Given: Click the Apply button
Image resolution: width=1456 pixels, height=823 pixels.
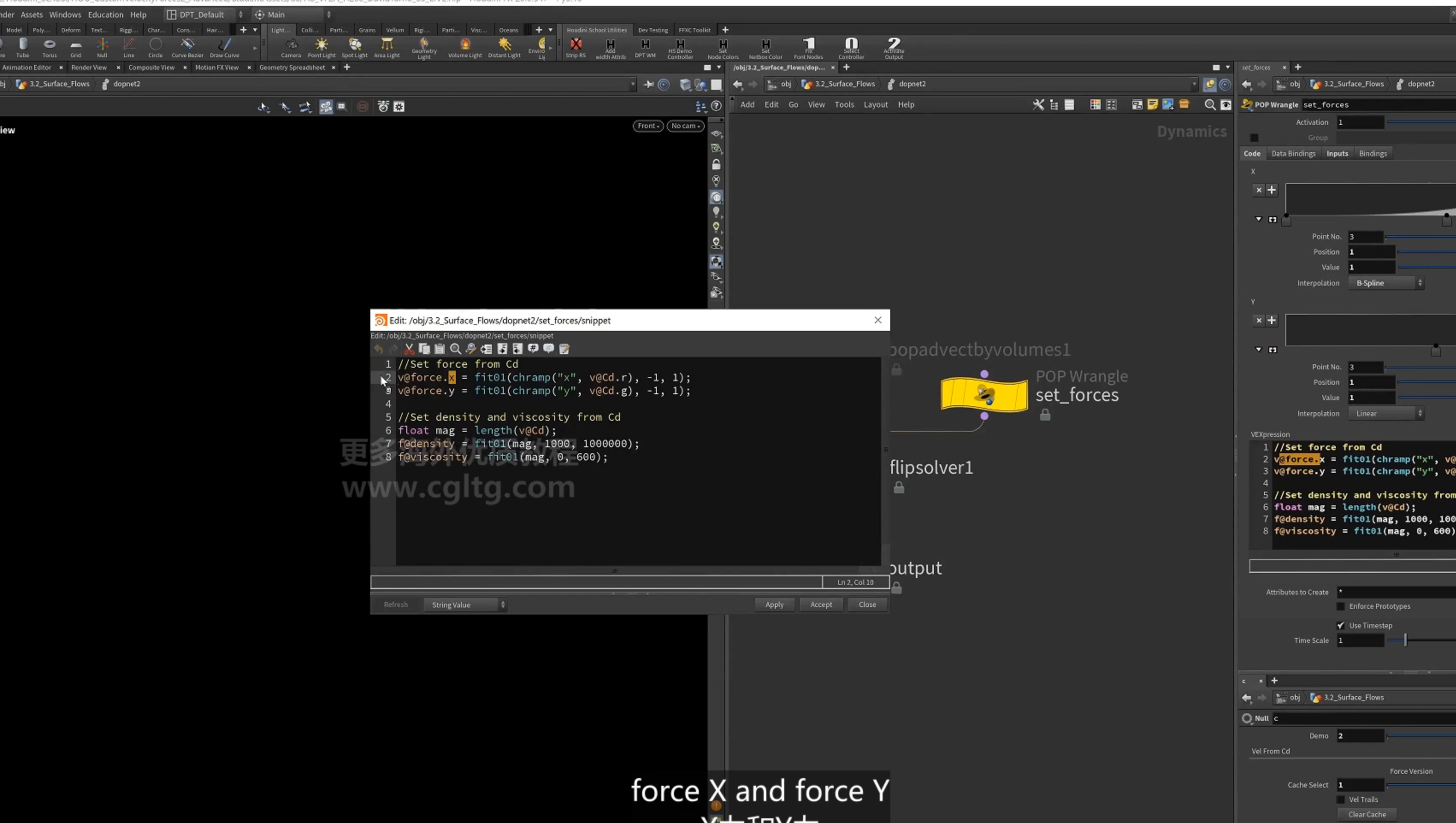Looking at the screenshot, I should tap(774, 604).
